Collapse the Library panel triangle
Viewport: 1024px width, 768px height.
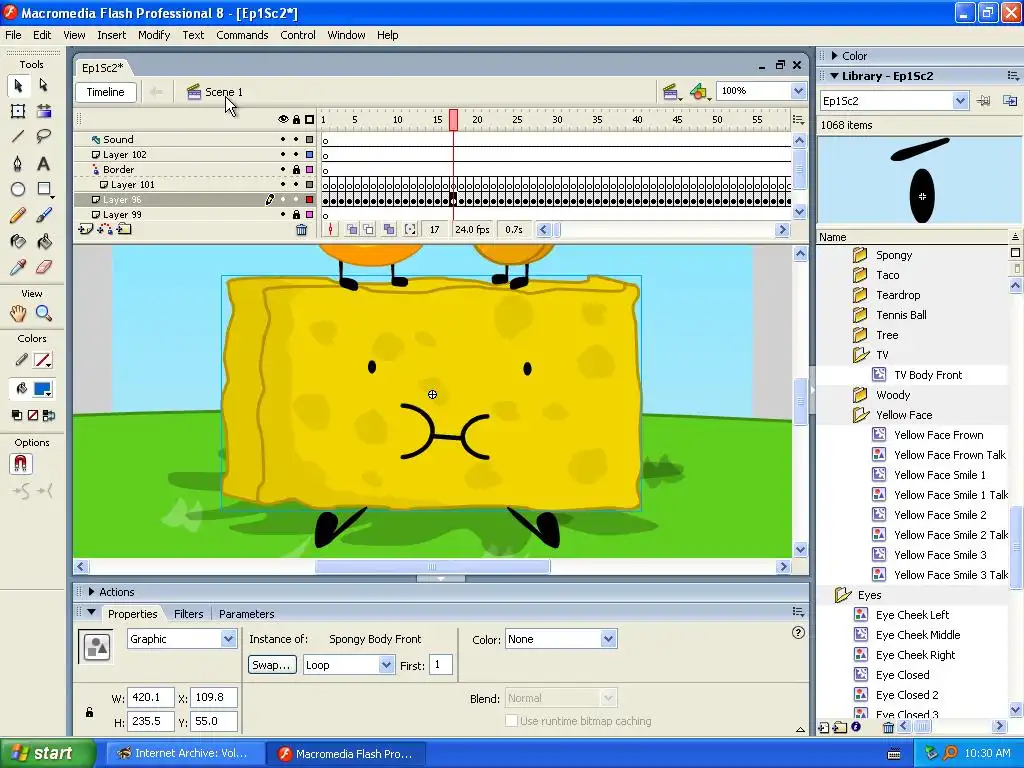click(x=835, y=76)
